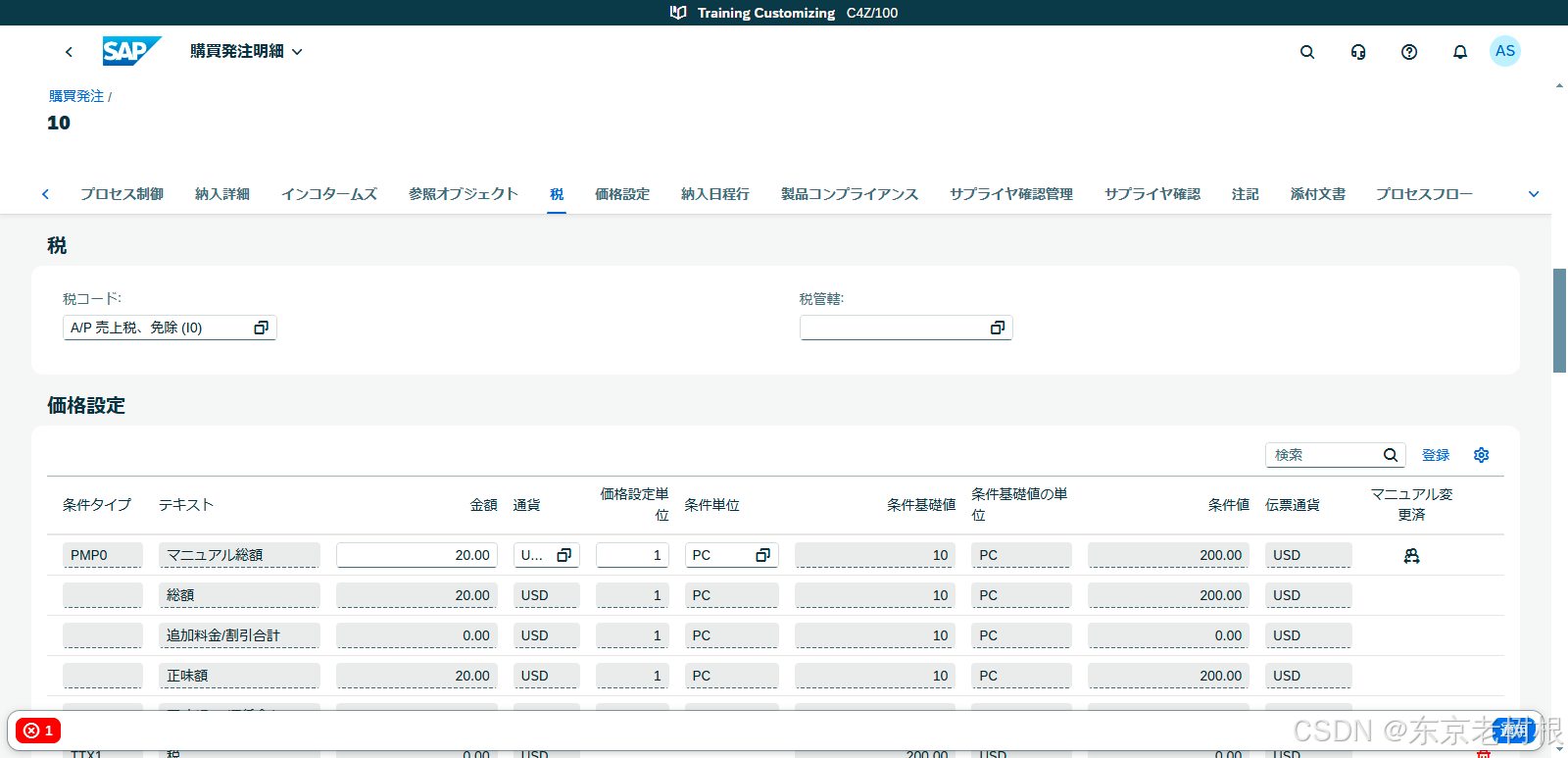Screen dimensions: 1568x758
Task: Click the 条件タイプ column header
Action: coord(97,505)
